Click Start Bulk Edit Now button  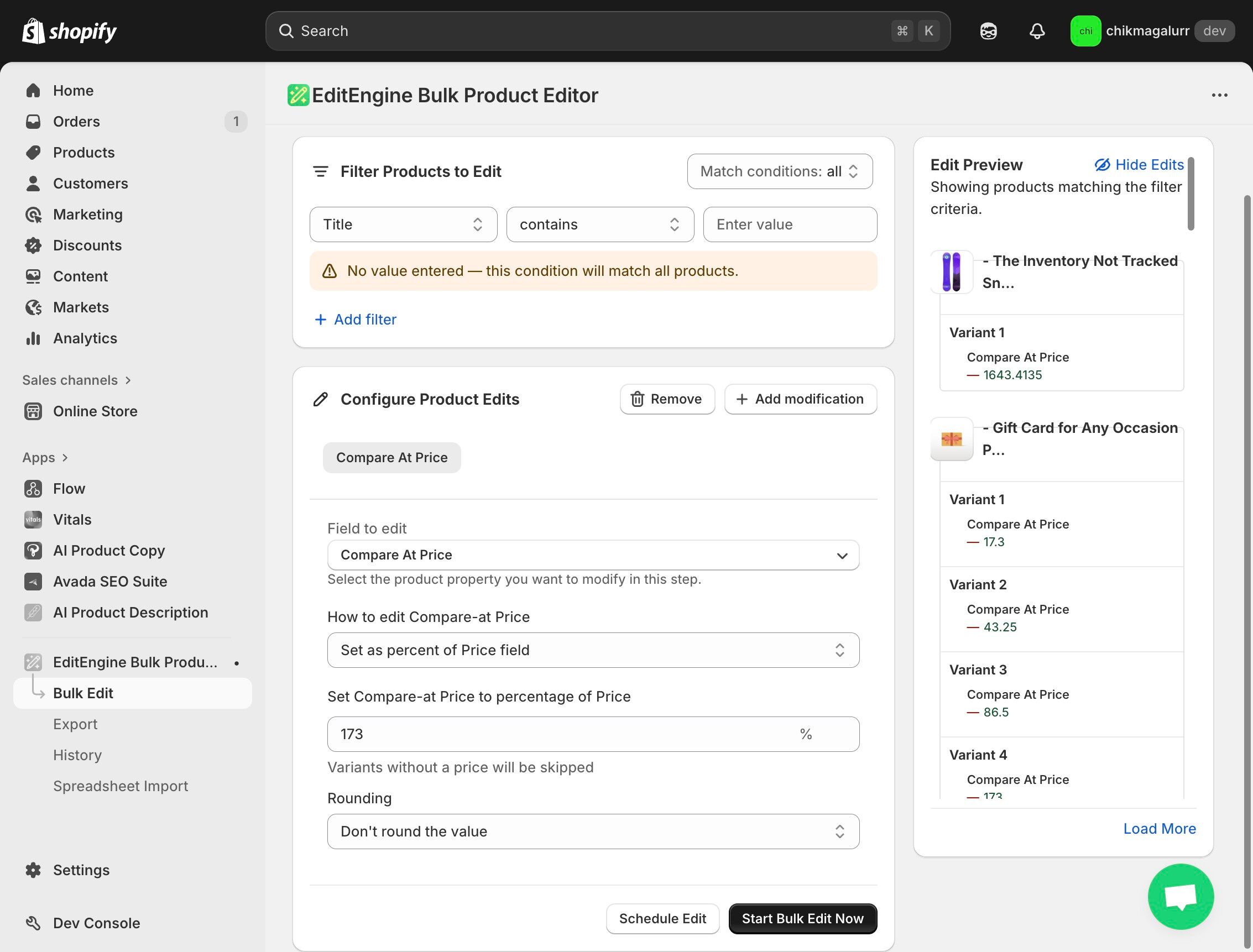802,919
